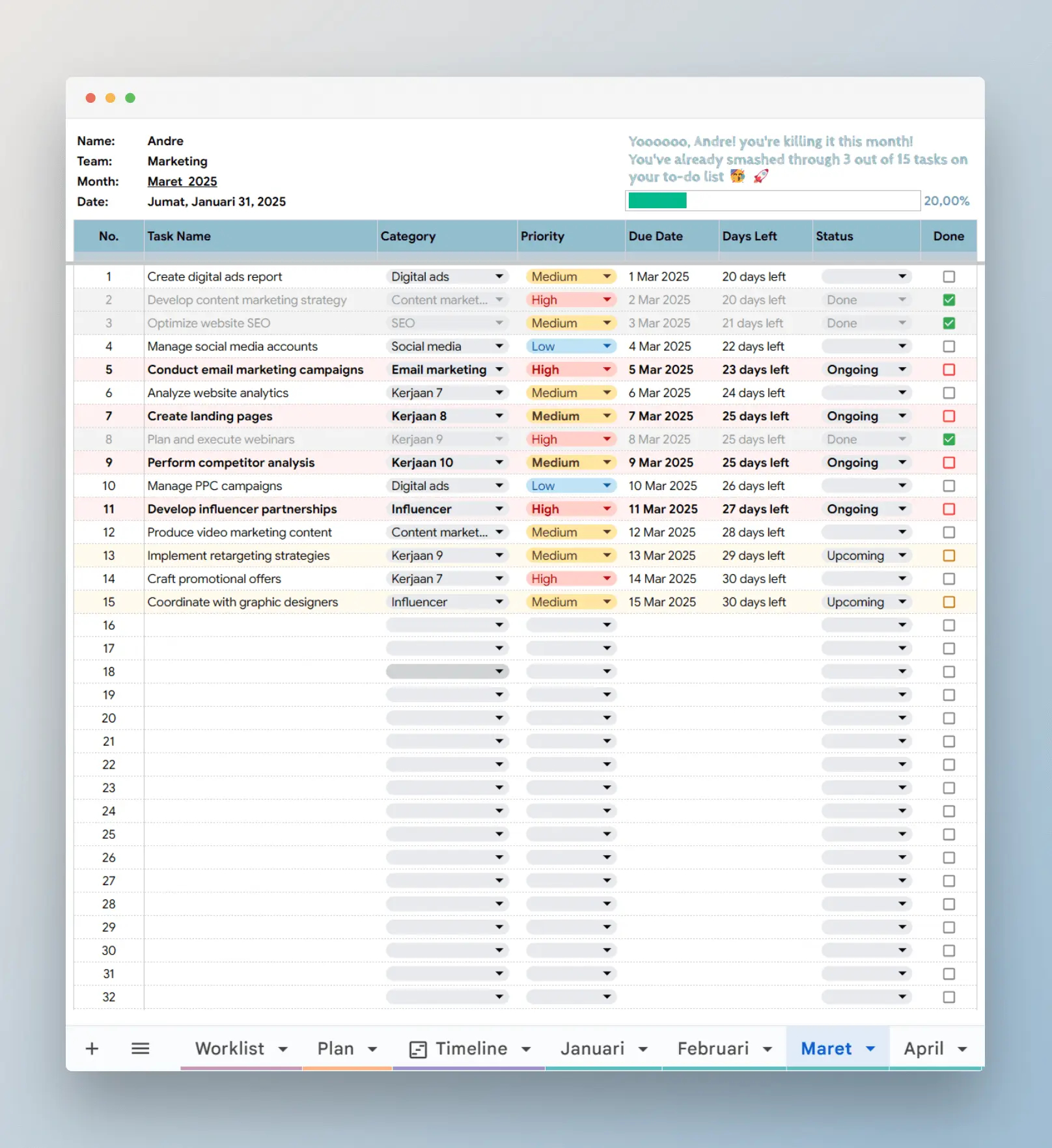Mark Conduct email marketing campaigns as done
Screen dimensions: 1052x1148
pos(949,370)
